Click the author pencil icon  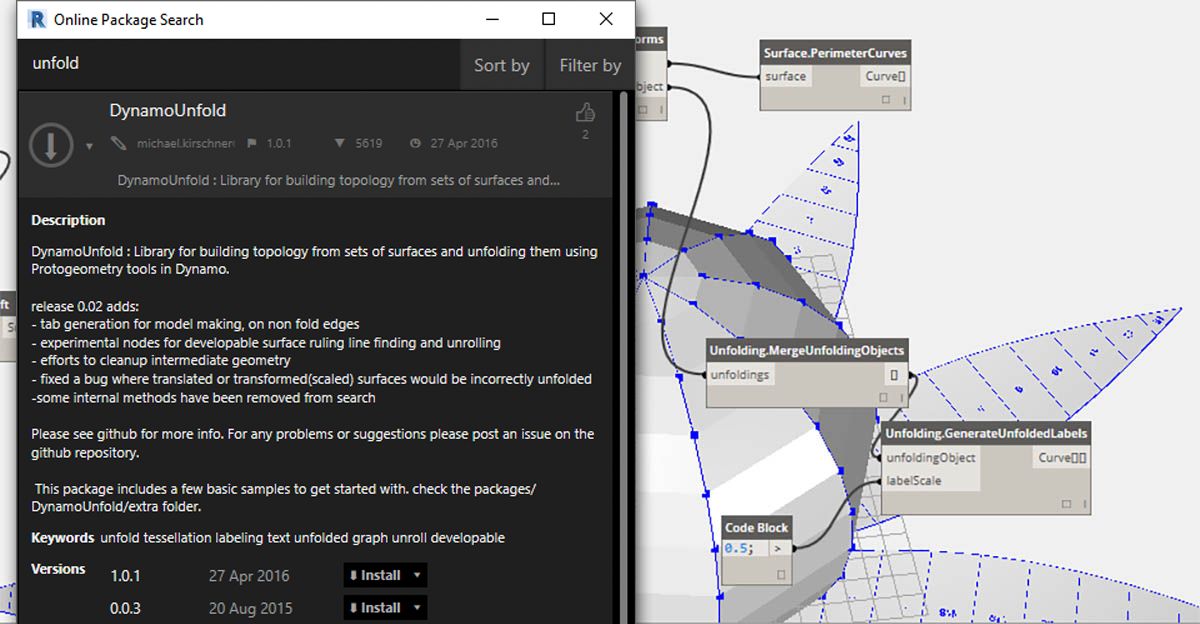point(119,144)
